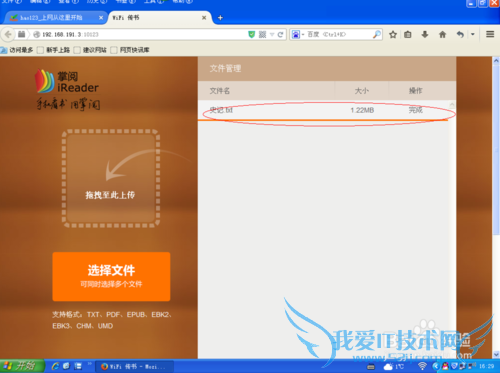Go to the home page icon
Screen dimensions: 500x373
pyautogui.click(x=442, y=34)
